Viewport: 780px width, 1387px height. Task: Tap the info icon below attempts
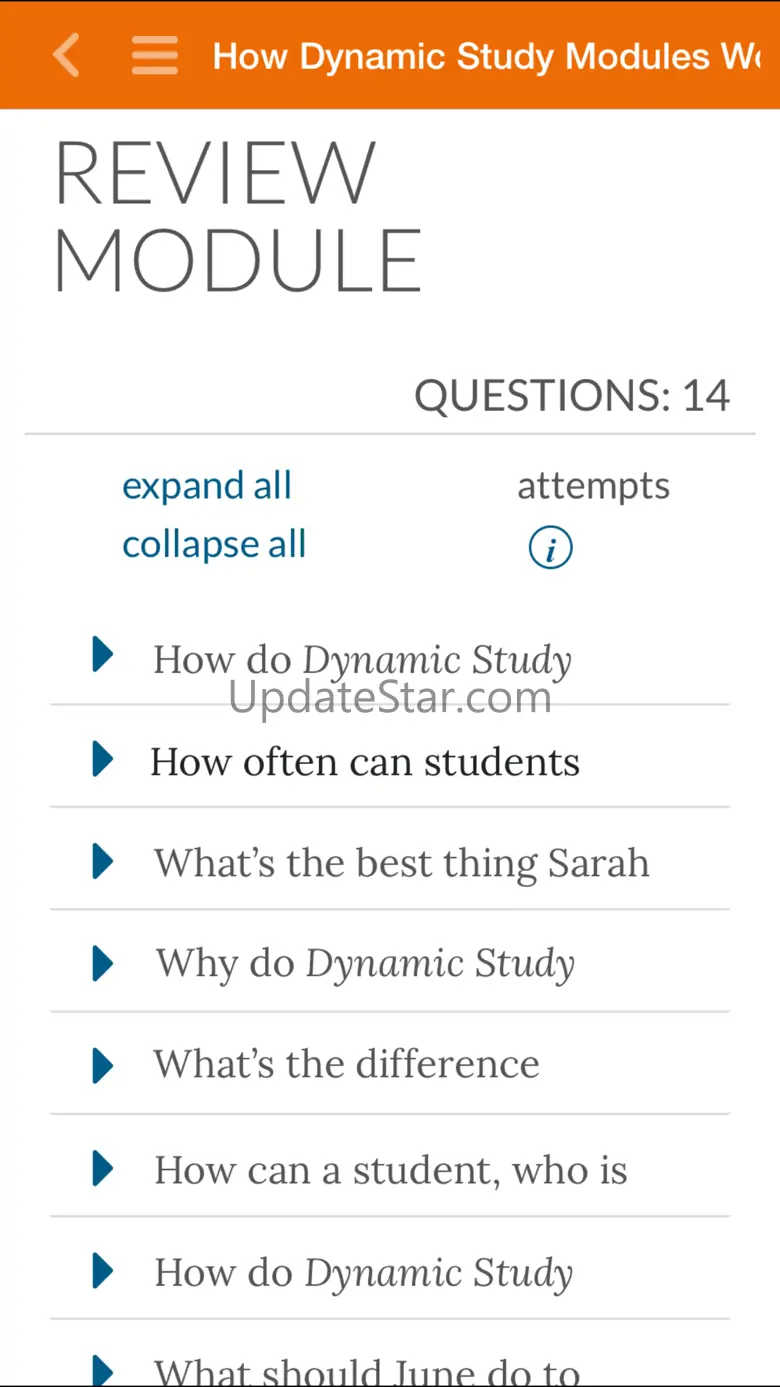[x=550, y=548]
